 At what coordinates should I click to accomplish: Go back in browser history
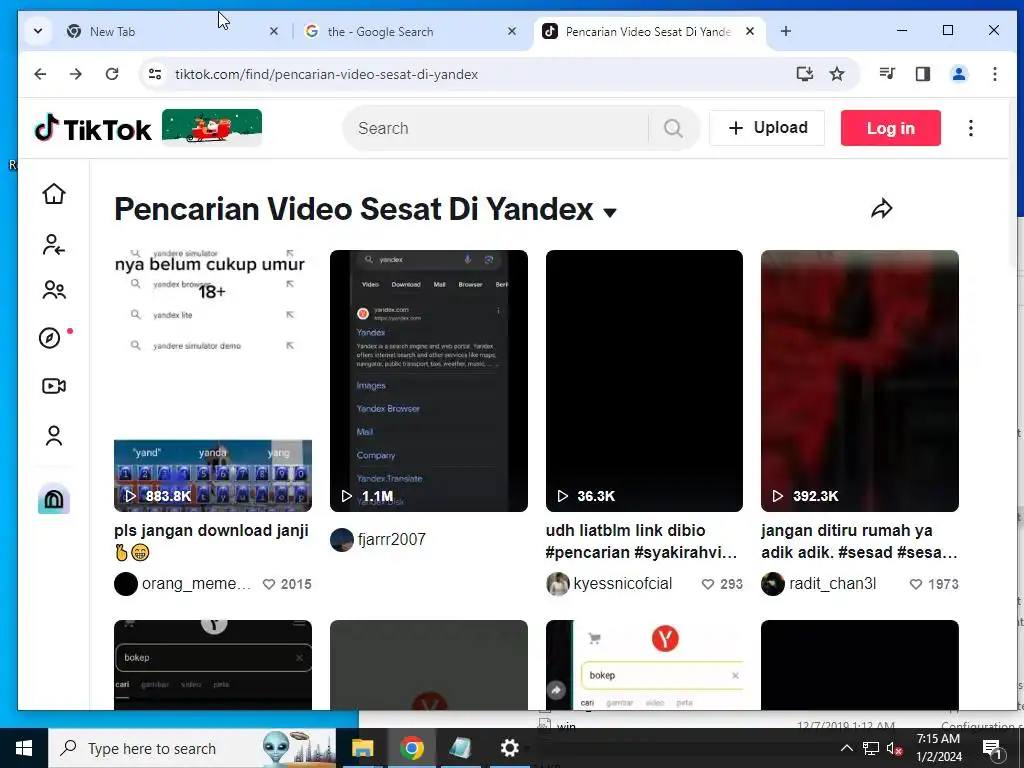coord(40,74)
